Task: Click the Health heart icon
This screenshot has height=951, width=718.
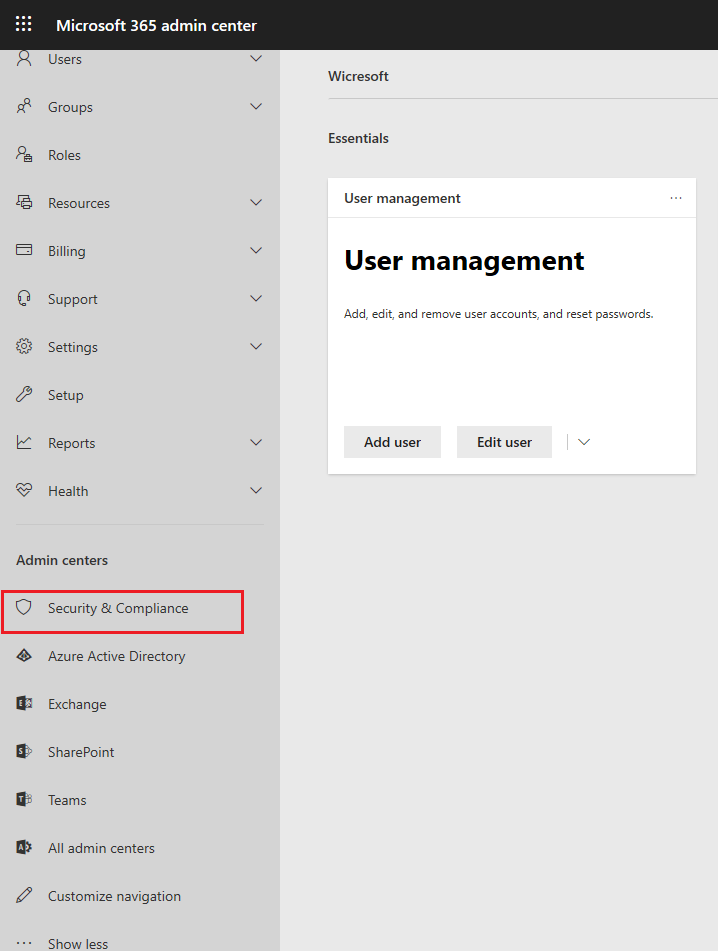Action: (x=24, y=490)
